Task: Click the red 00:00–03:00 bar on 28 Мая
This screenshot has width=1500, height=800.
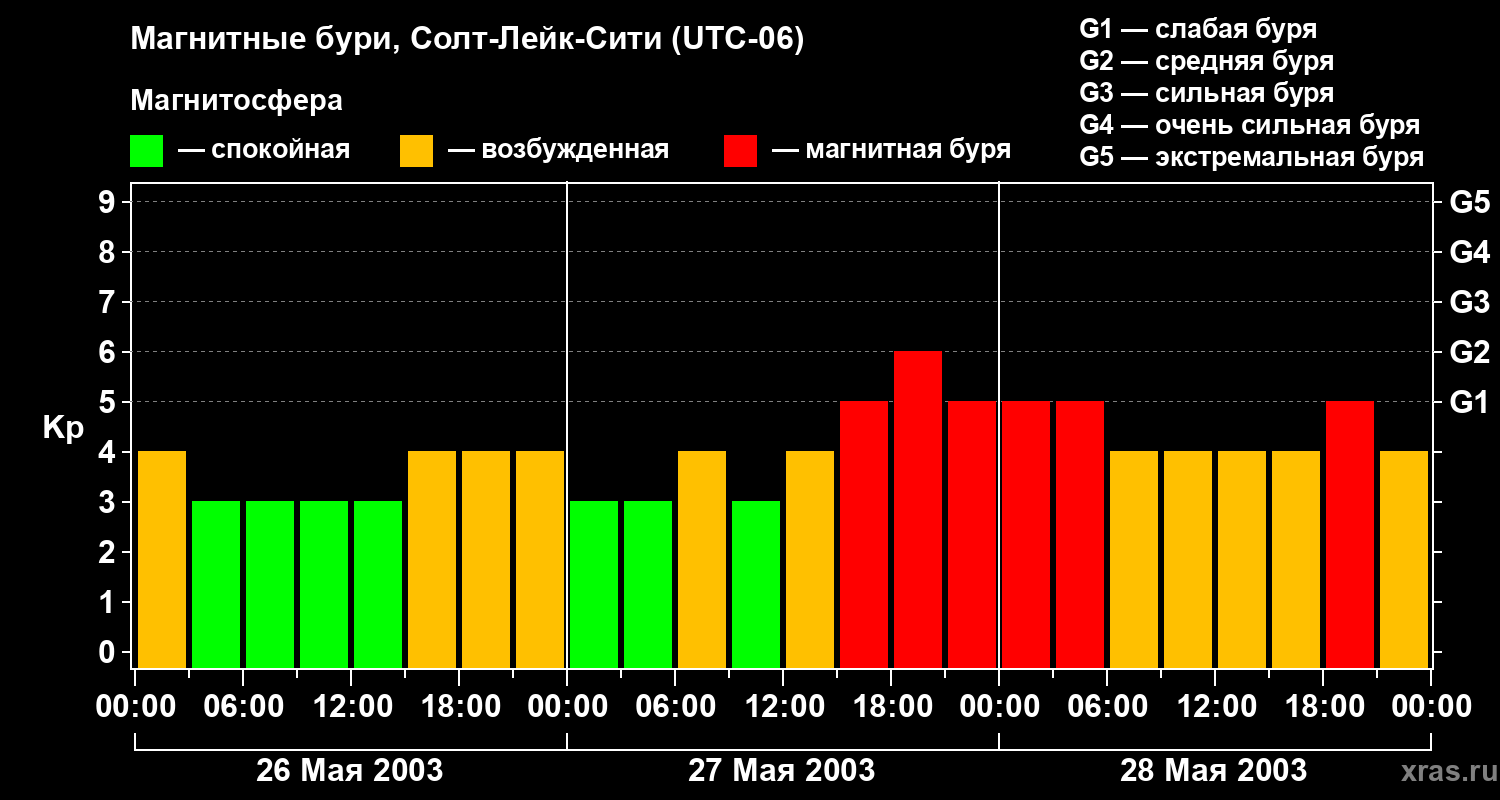Action: click(x=1026, y=535)
